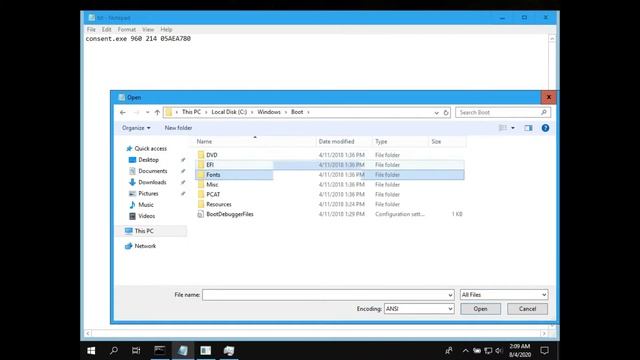Show the preview pane
The height and width of the screenshot is (360, 640).
click(x=528, y=128)
